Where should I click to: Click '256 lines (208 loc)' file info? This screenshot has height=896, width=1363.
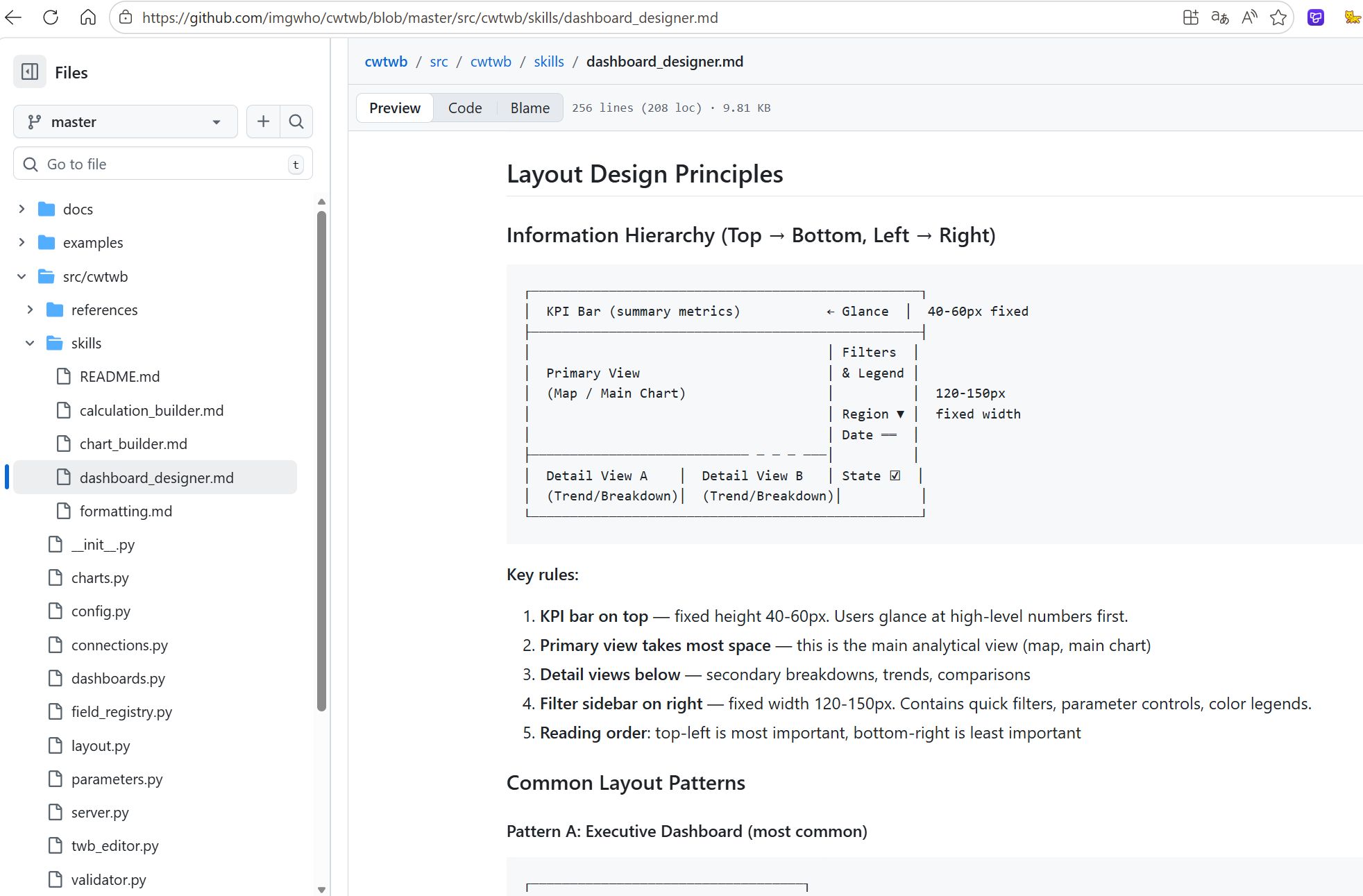636,108
